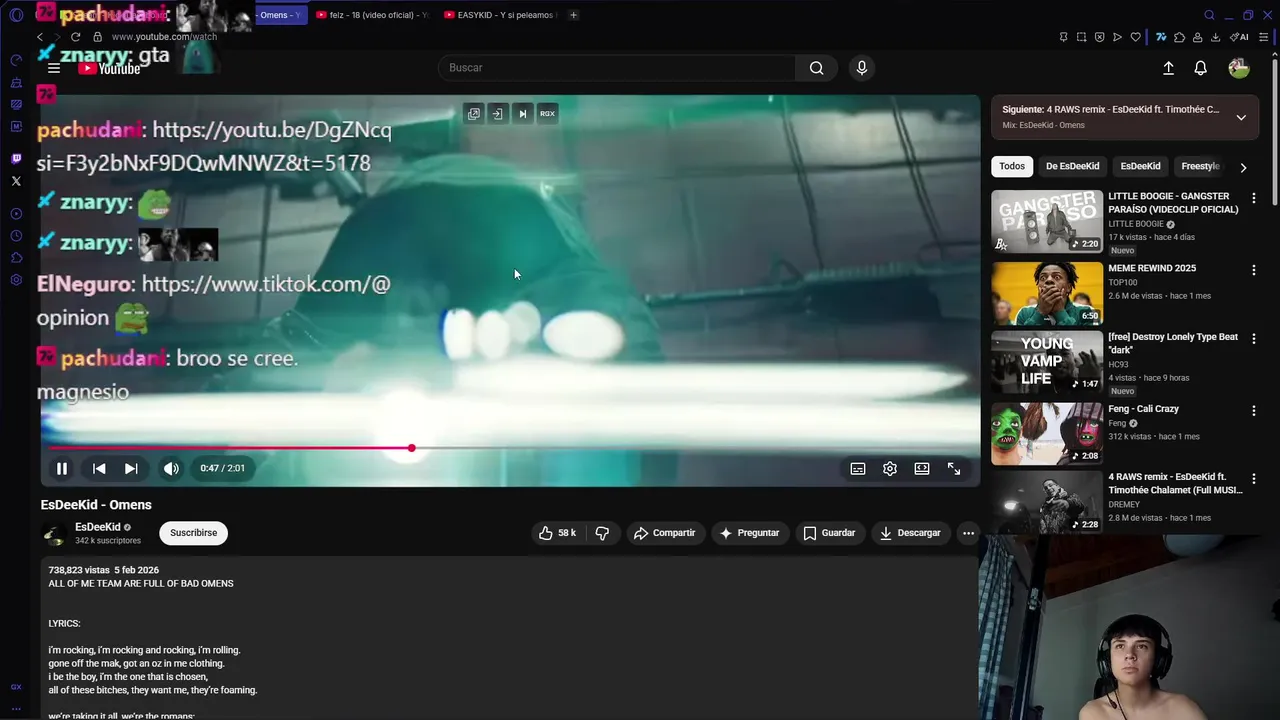This screenshot has width=1280, height=720.
Task: Open video player settings gear
Action: click(x=890, y=468)
